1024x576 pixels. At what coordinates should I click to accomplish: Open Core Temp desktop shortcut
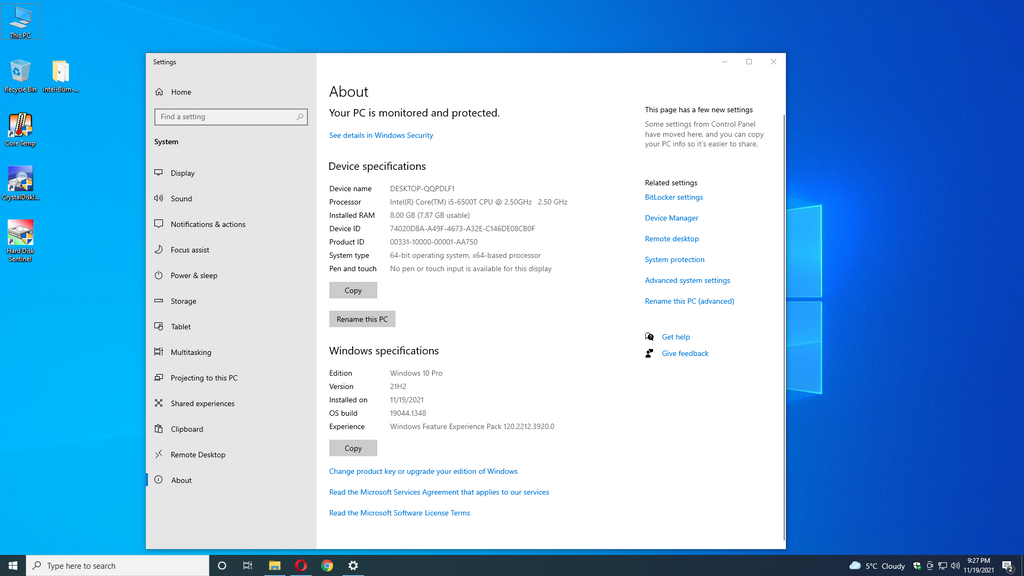pos(20,127)
